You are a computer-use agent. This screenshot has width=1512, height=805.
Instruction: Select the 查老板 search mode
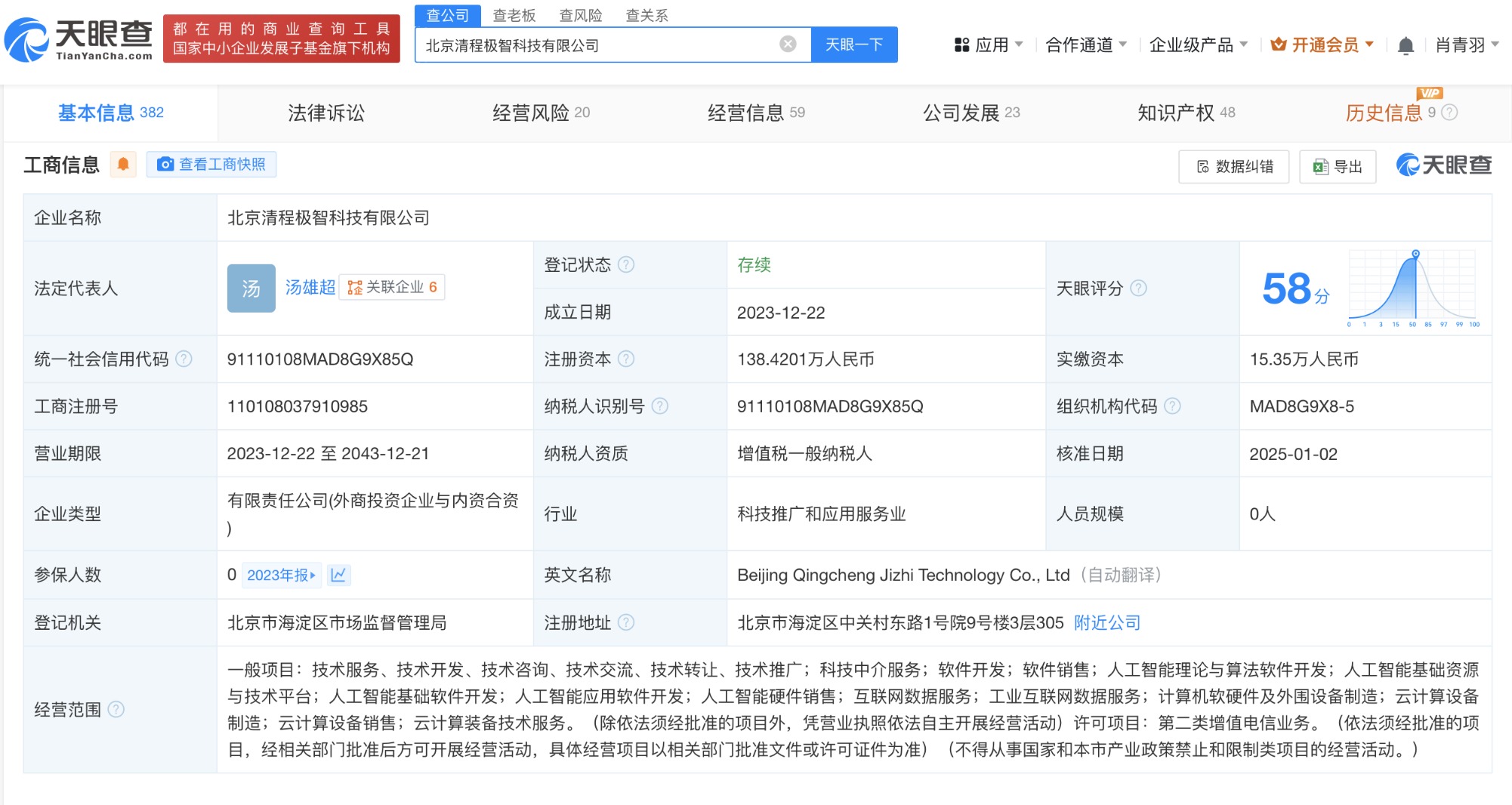pyautogui.click(x=514, y=15)
